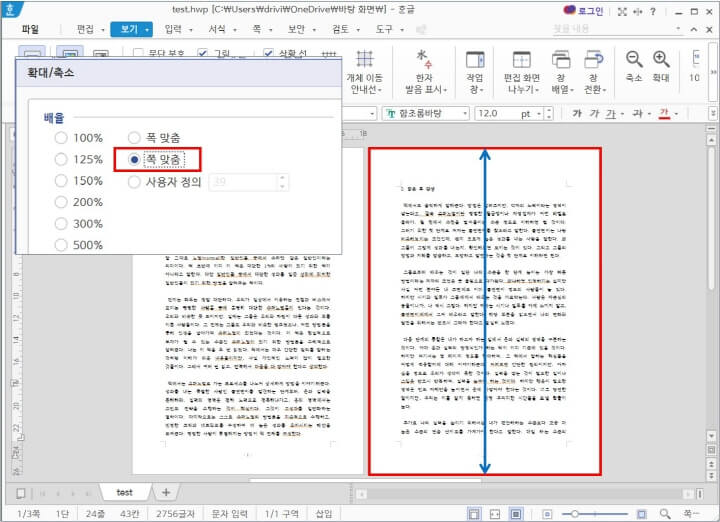Adjust the status bar zoom slider handle

click(x=575, y=514)
